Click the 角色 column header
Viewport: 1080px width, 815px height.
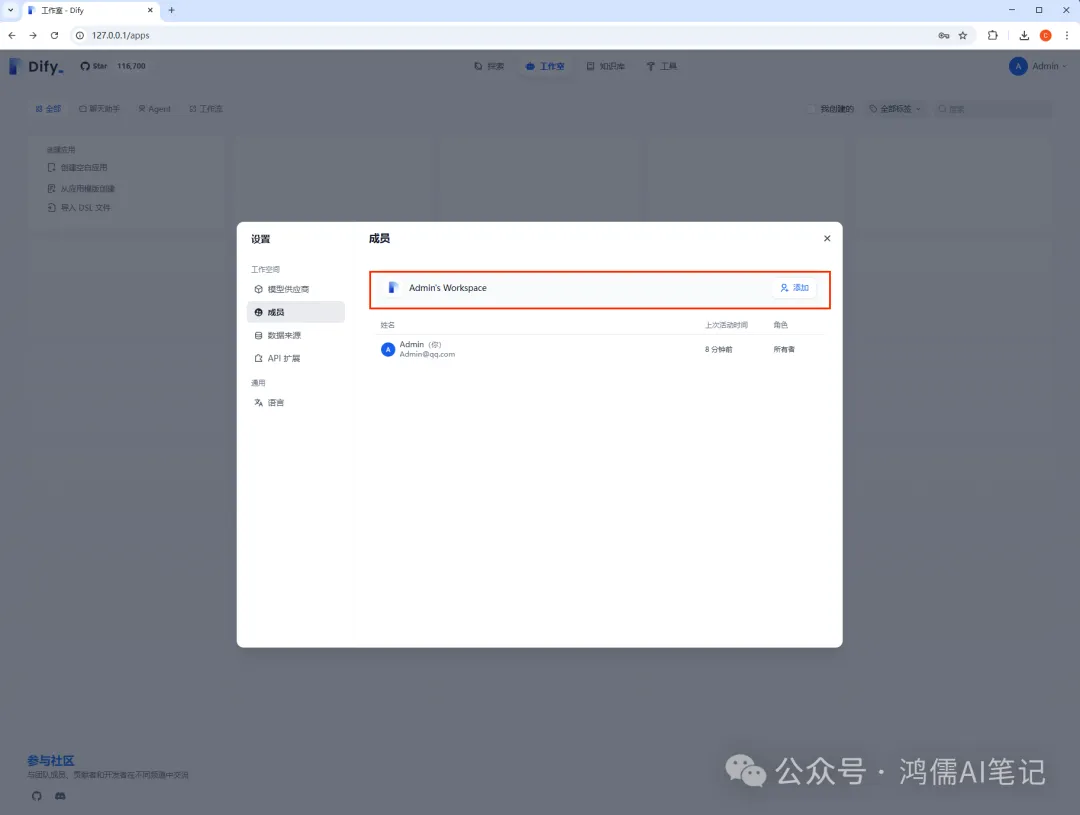(x=780, y=325)
